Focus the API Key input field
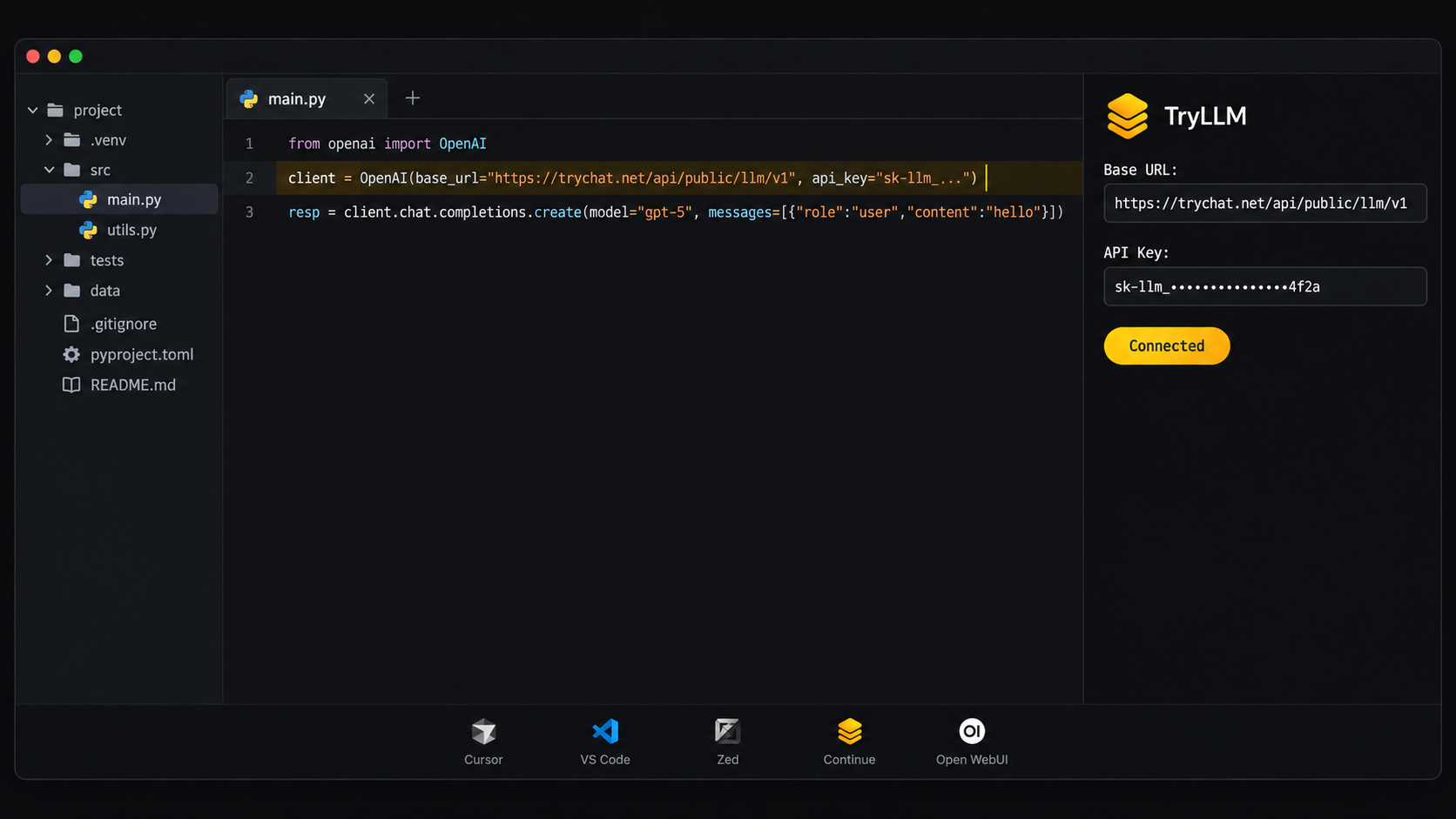Screen dimensions: 1456x819 tap(1265, 286)
